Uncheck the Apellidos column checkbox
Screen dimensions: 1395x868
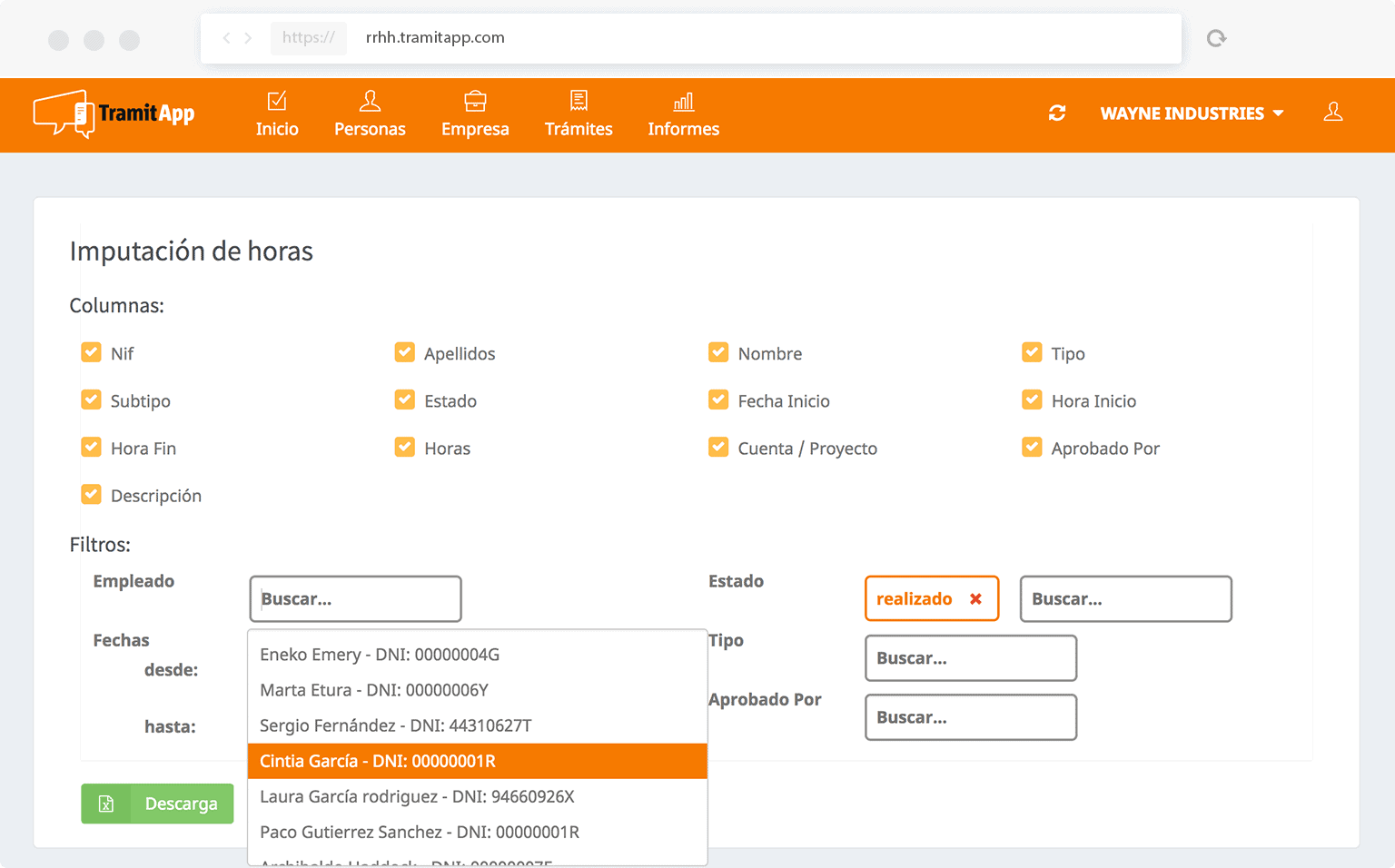(x=405, y=352)
